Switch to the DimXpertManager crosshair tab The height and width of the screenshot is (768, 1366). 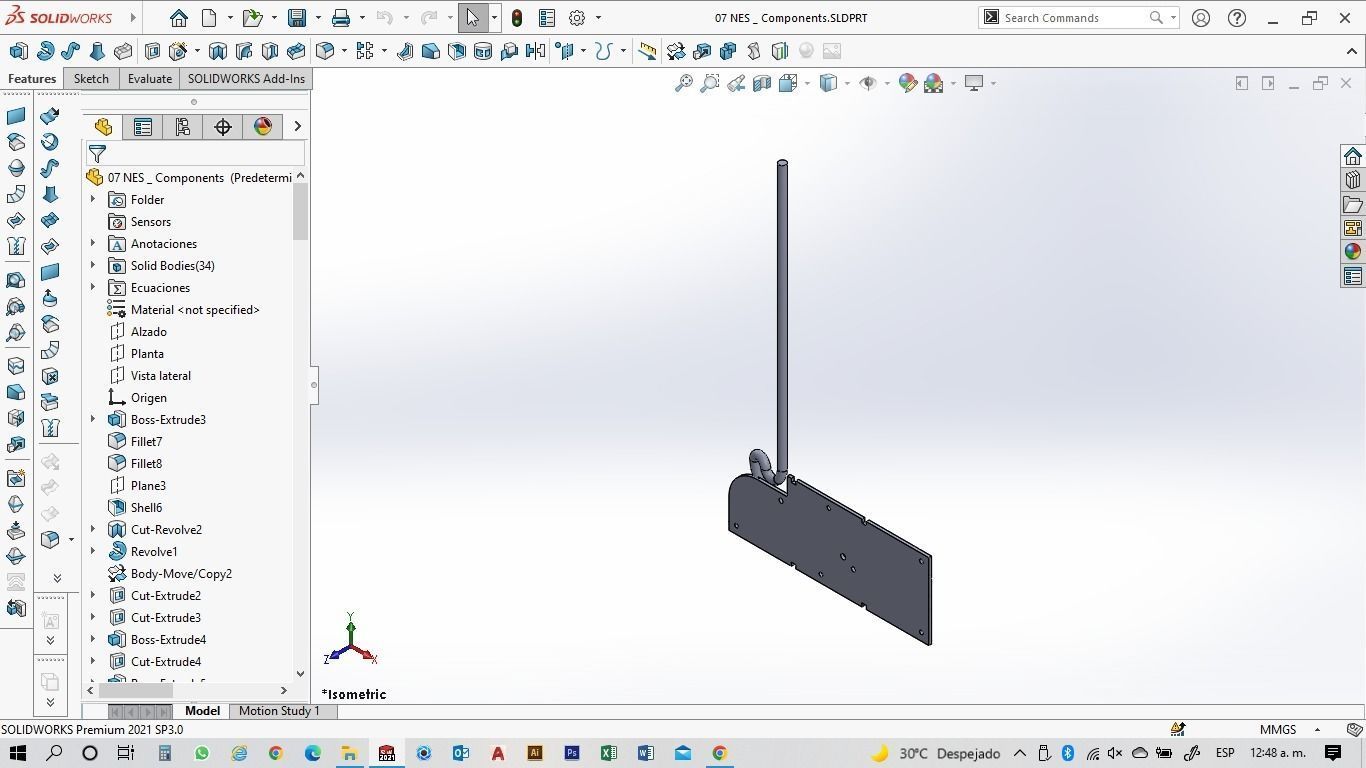[223, 127]
